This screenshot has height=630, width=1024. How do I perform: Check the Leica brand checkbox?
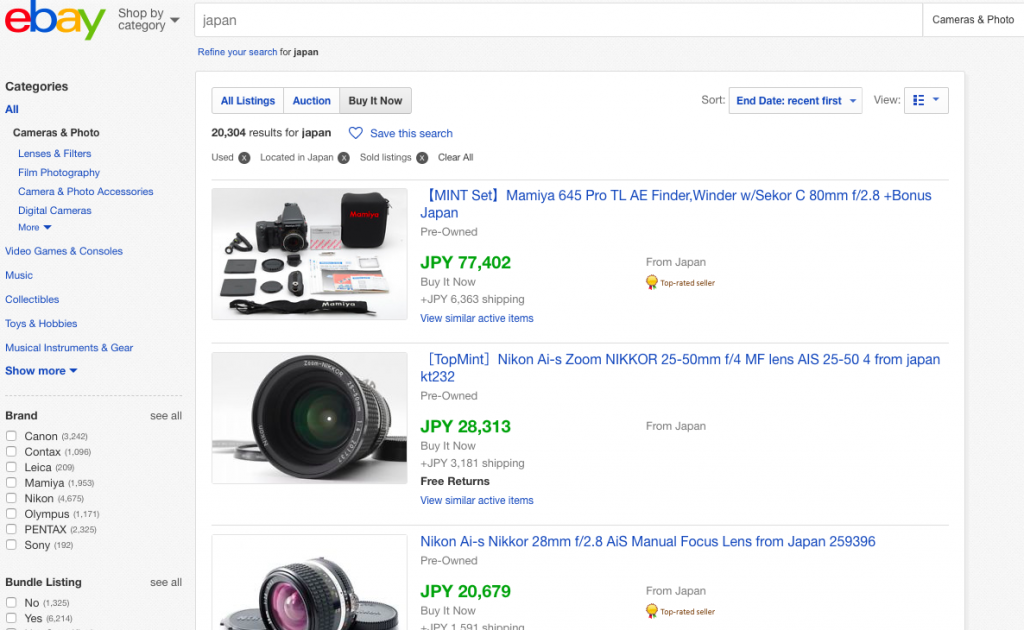click(11, 467)
